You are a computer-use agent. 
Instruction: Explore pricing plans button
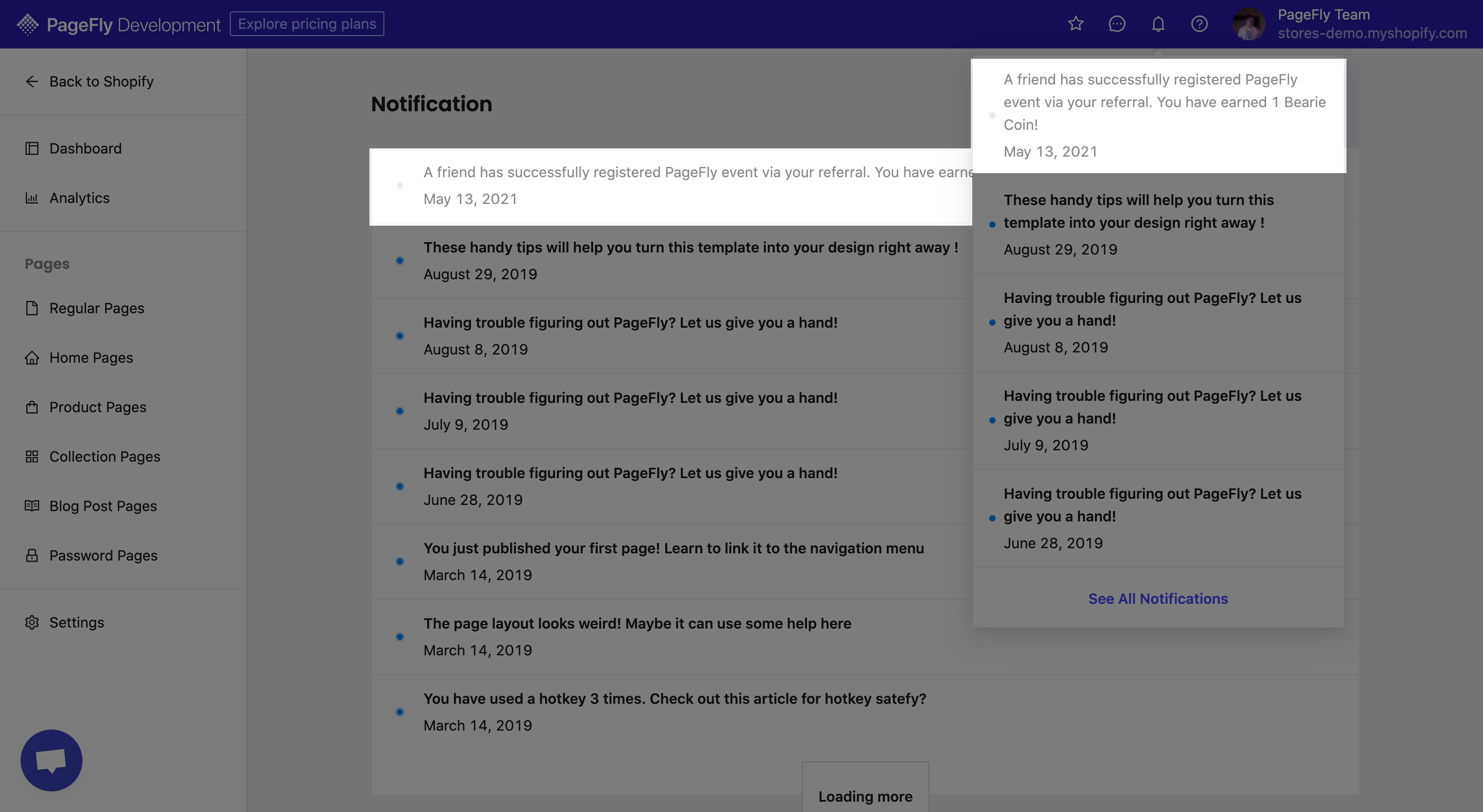(x=307, y=24)
